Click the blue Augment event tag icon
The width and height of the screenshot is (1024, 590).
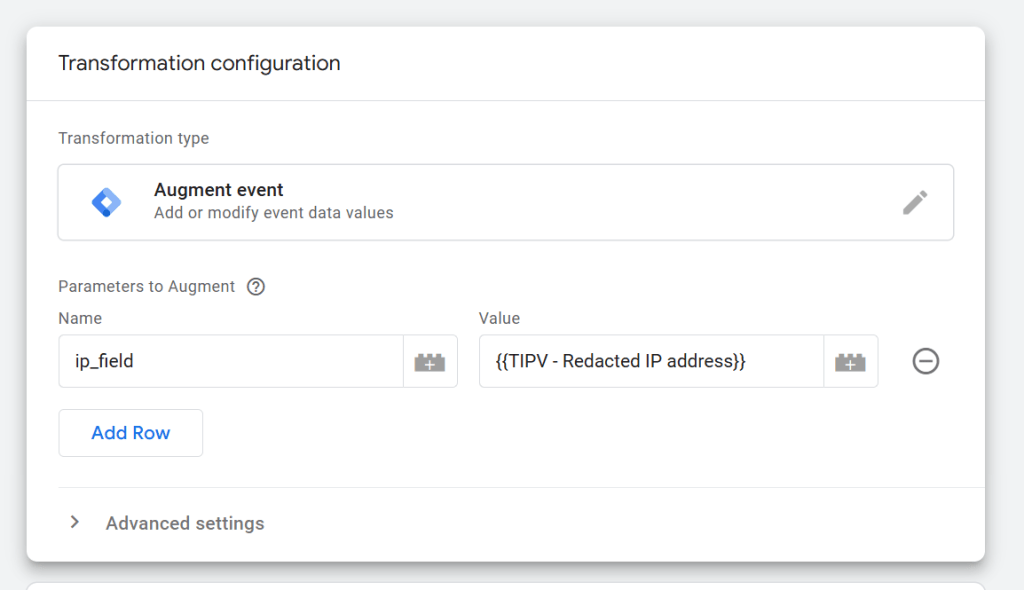(x=106, y=202)
